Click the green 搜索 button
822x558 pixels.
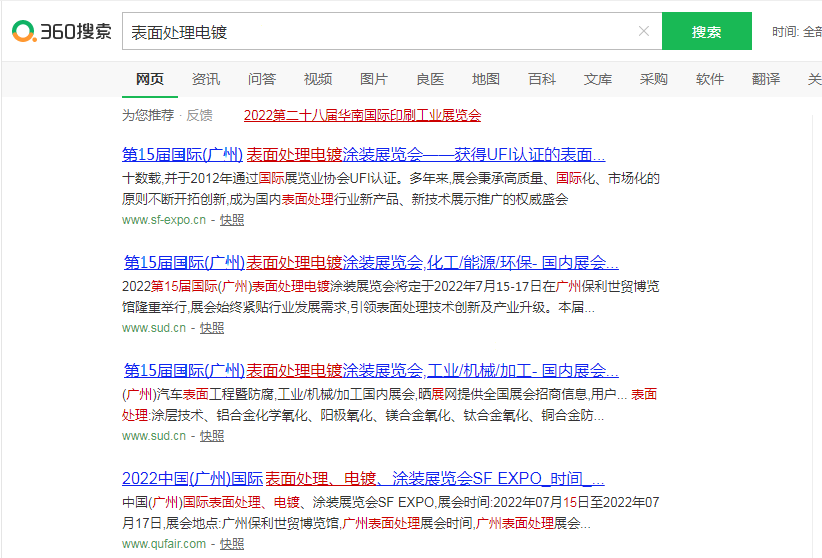(706, 32)
